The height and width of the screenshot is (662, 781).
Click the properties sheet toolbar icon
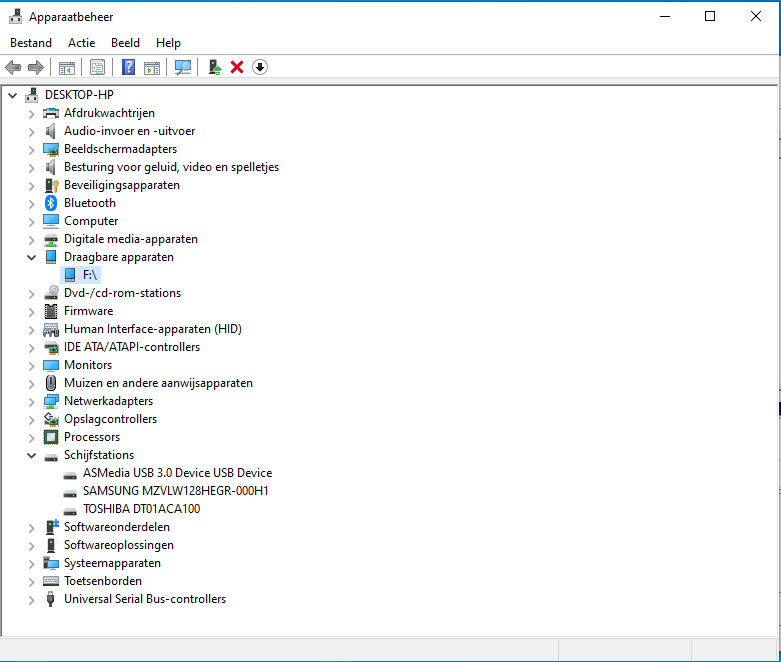click(x=97, y=67)
